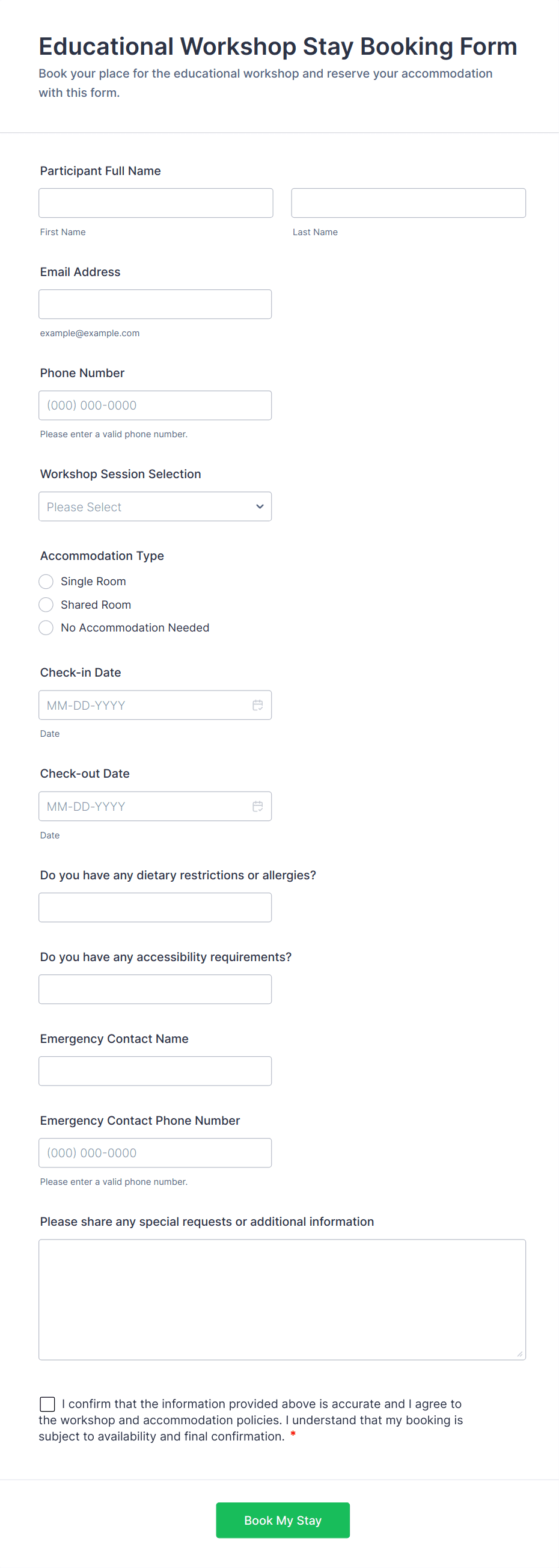The height and width of the screenshot is (1568, 559).
Task: Open the Check-out Date calendar picker icon
Action: pyautogui.click(x=258, y=806)
